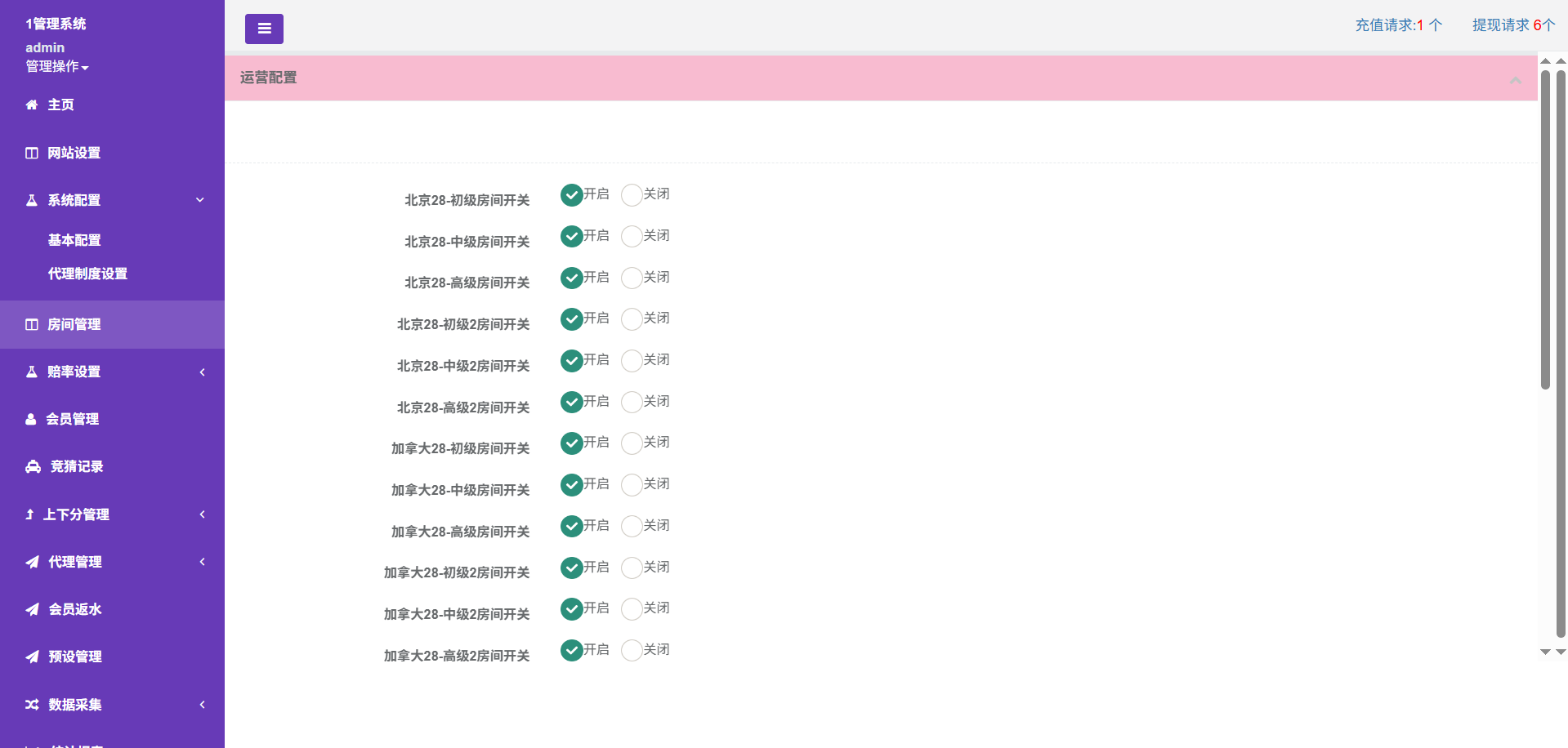Expand the 赔率设置 submenu arrow
Viewport: 1568px width, 748px height.
tap(202, 372)
